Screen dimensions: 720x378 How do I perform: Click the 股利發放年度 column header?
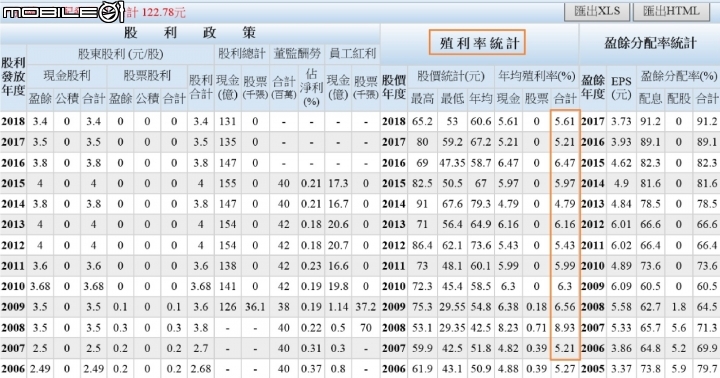pyautogui.click(x=13, y=77)
